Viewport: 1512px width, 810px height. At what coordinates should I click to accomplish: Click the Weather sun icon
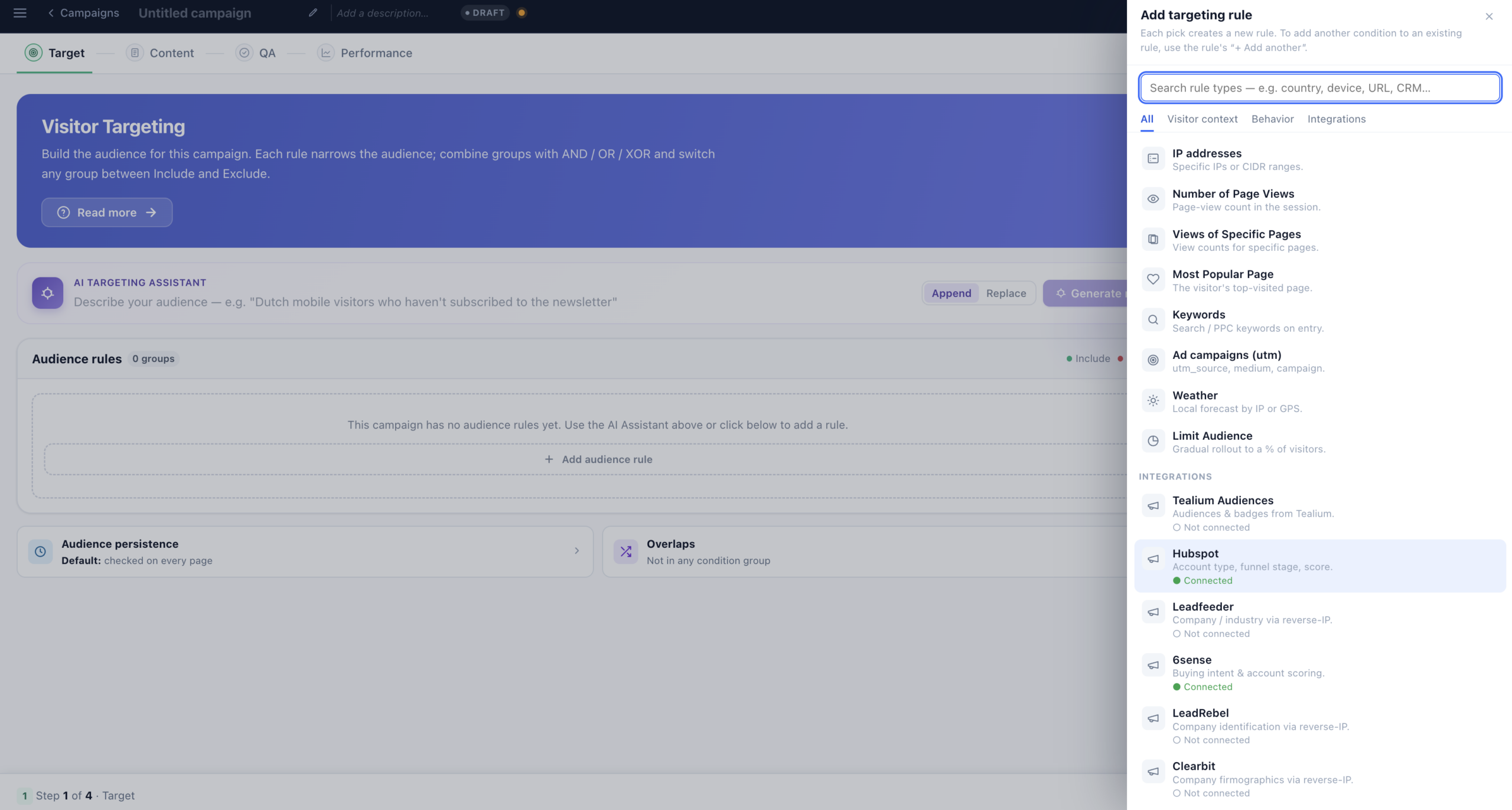(x=1153, y=400)
